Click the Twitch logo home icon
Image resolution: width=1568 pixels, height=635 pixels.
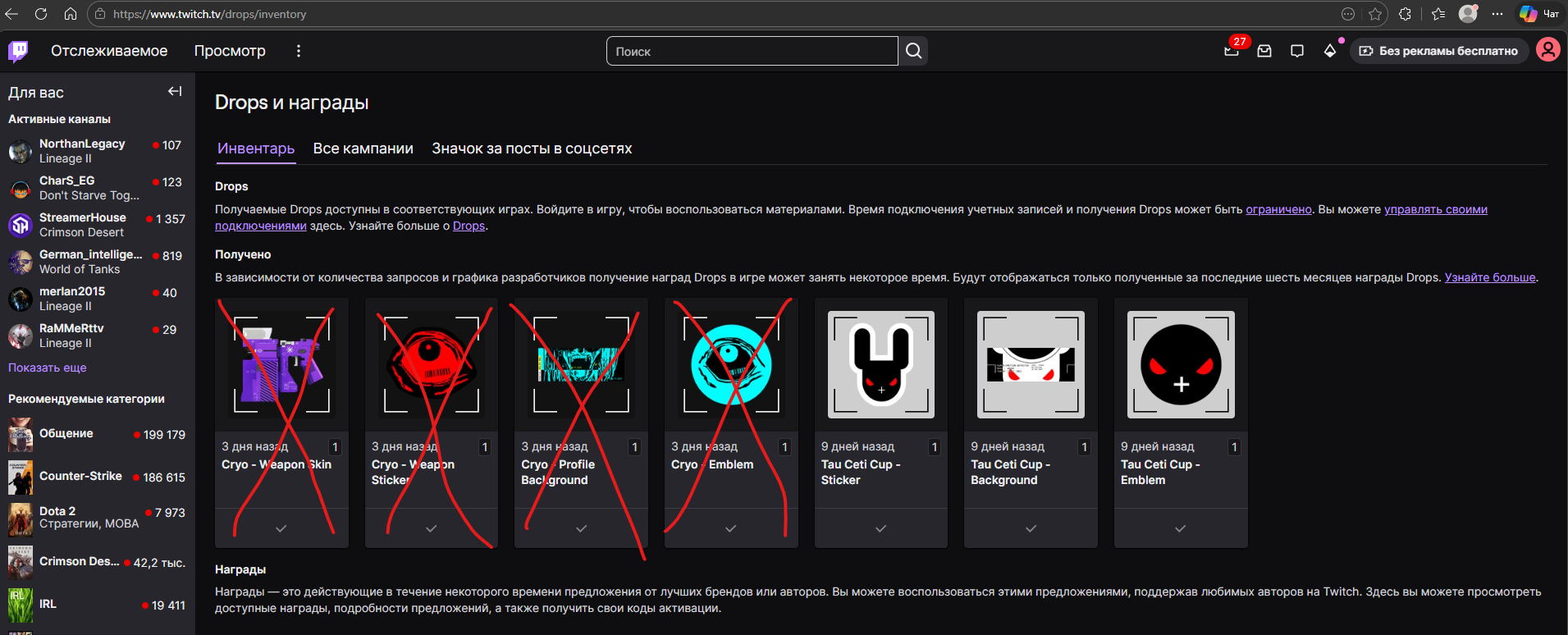(x=18, y=51)
